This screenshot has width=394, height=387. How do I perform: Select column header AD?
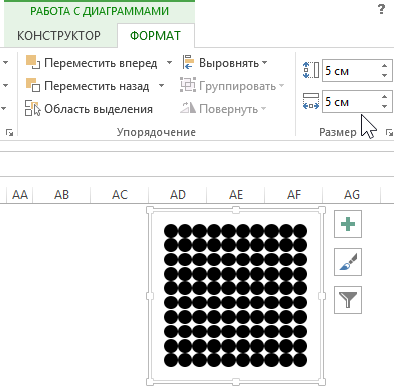pos(178,194)
